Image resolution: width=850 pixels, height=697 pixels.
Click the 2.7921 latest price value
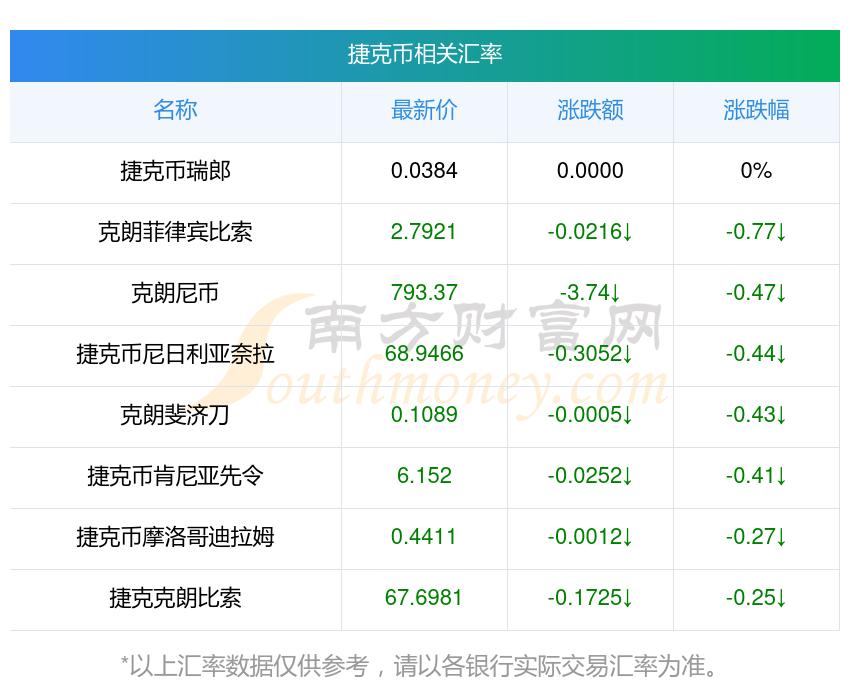pos(423,232)
